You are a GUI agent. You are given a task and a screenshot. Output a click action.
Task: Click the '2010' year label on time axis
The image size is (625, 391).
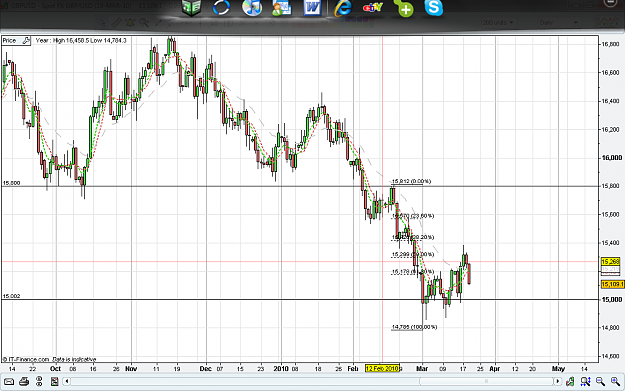(281, 369)
